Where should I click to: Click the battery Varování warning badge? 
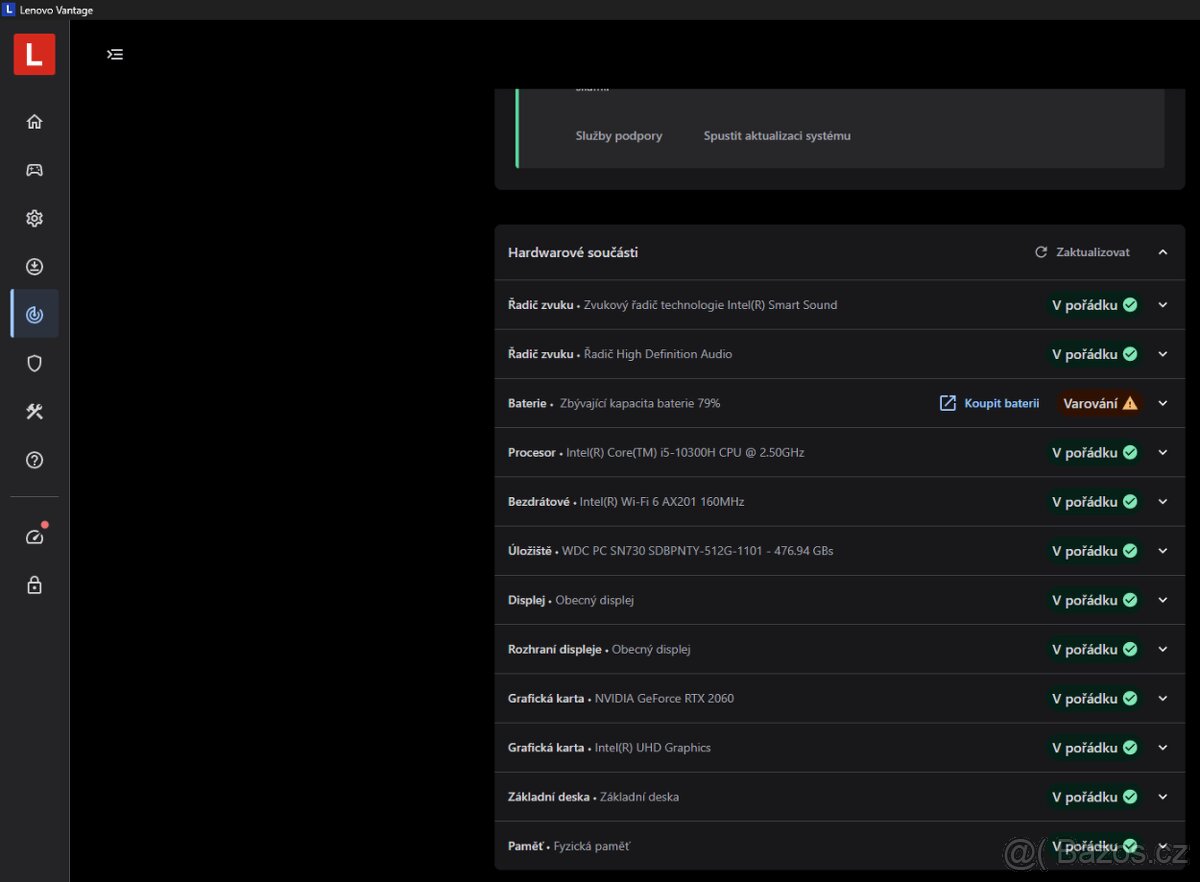(1099, 403)
